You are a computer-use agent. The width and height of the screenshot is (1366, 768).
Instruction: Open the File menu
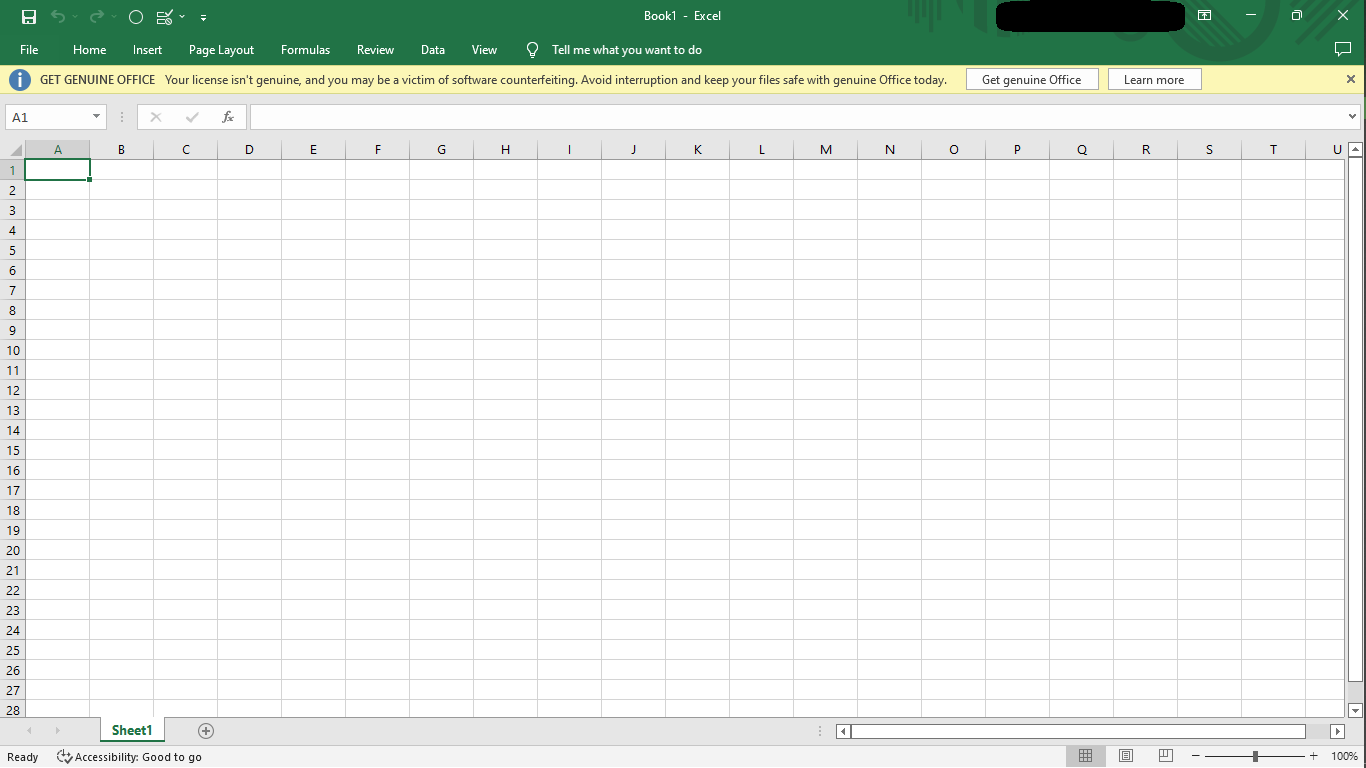click(29, 50)
